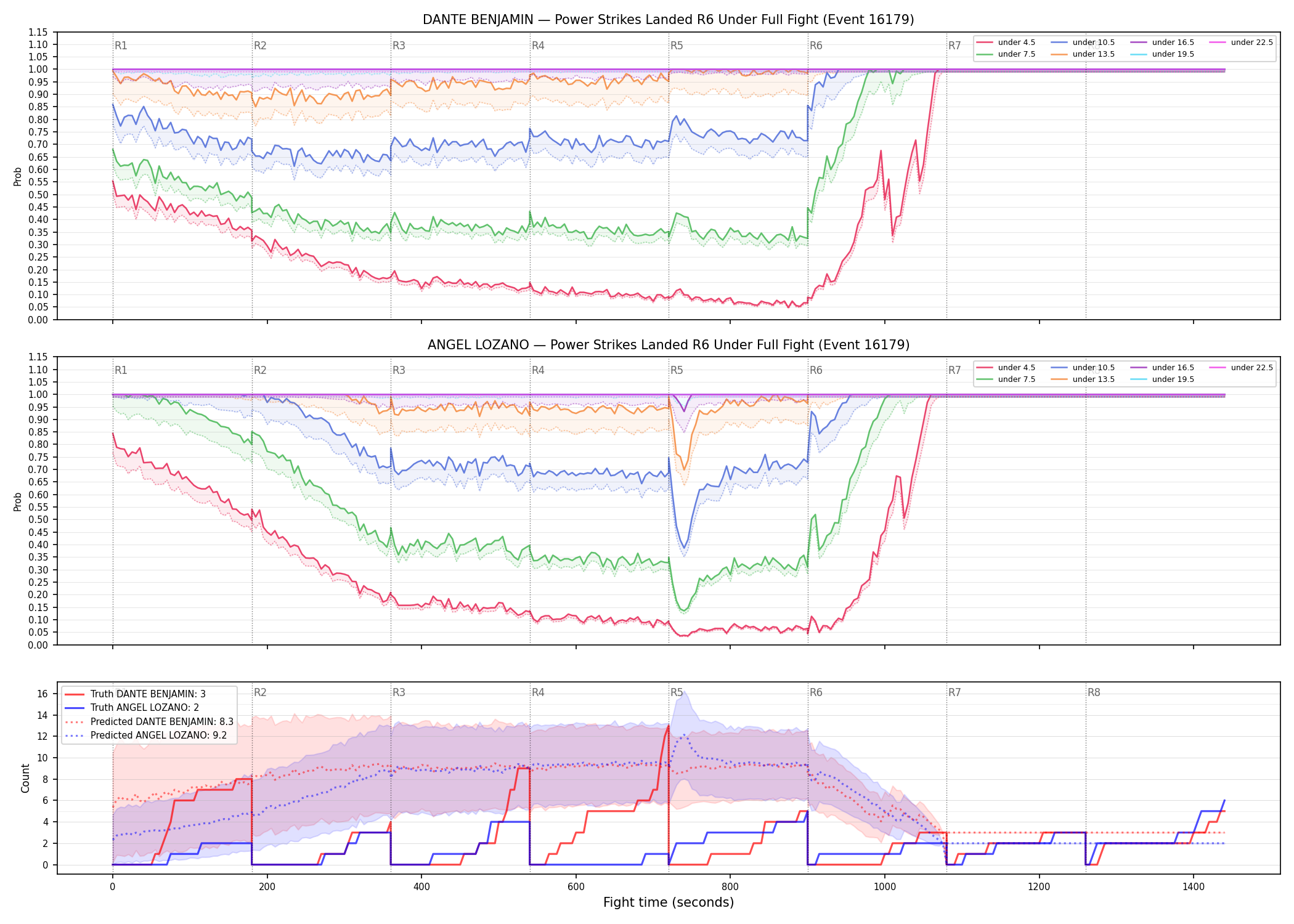
Task: Click 'under 16.5' legend entry in Angel Lozano chart
Action: (1163, 368)
